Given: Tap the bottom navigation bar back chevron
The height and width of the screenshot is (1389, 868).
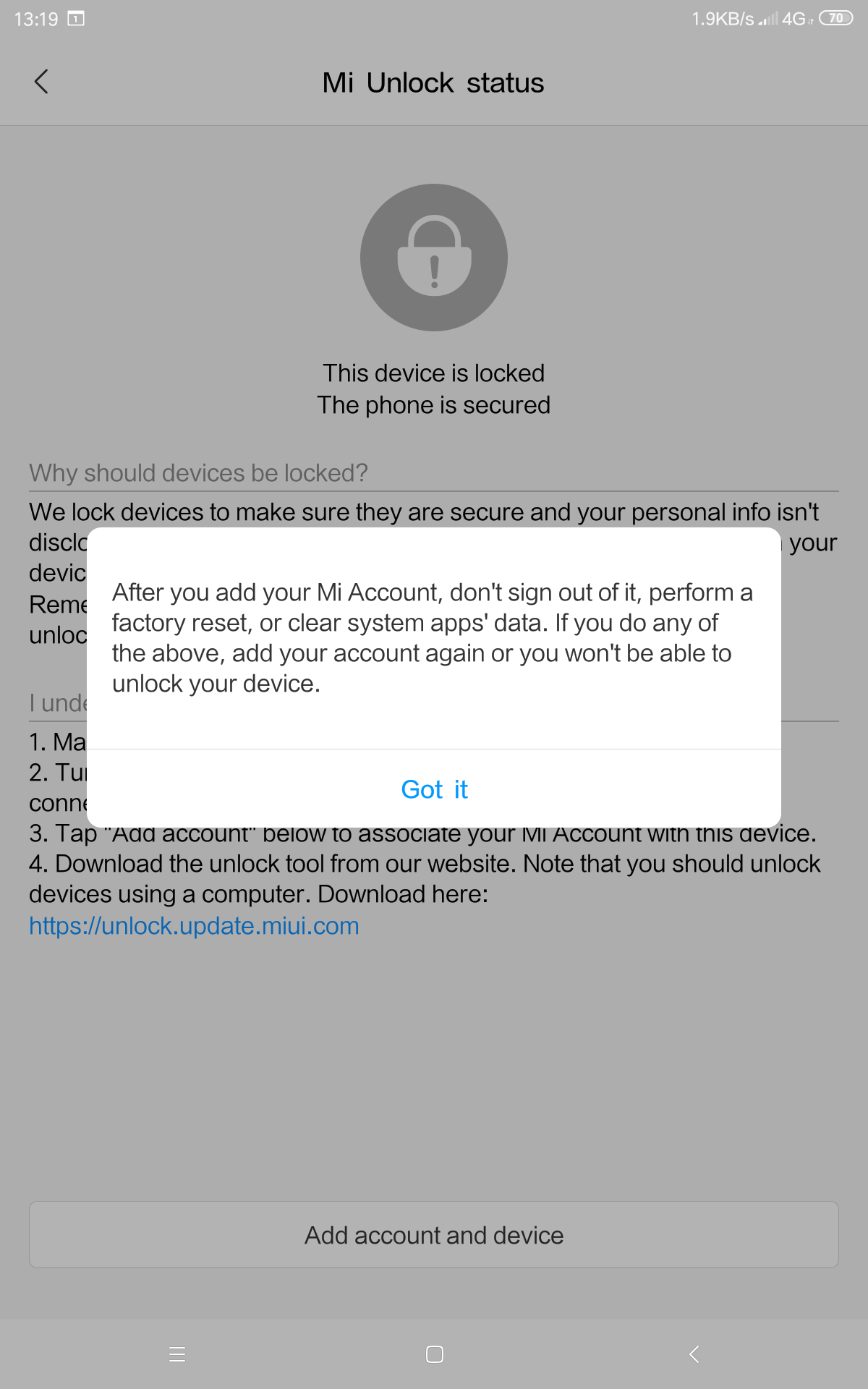Looking at the screenshot, I should pos(694,1354).
